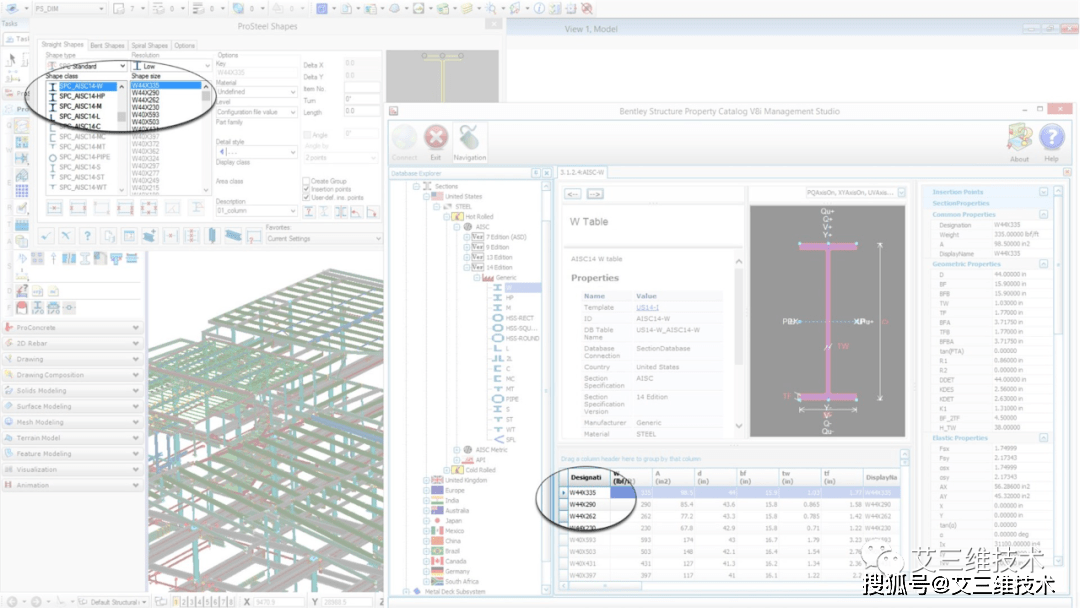
Task: Collapse the Geometric Properties section
Action: tap(1043, 264)
